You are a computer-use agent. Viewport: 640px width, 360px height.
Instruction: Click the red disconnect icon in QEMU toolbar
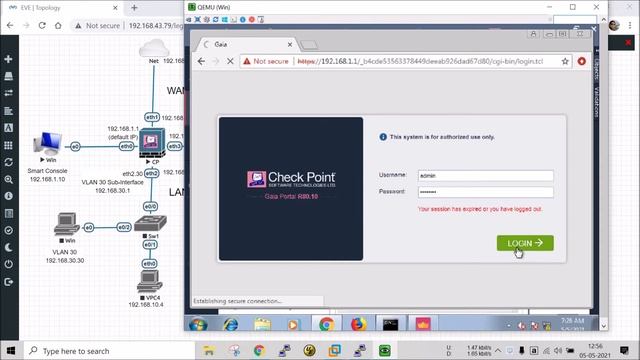pyautogui.click(x=252, y=19)
